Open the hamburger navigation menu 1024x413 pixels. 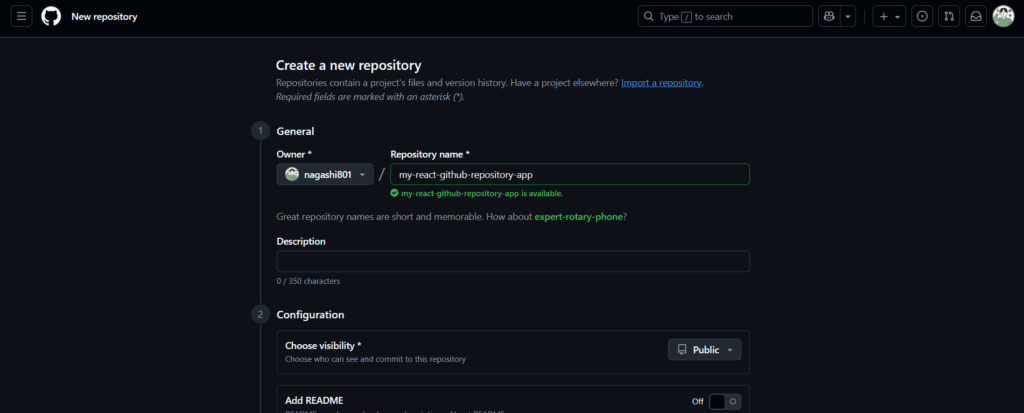coord(22,17)
